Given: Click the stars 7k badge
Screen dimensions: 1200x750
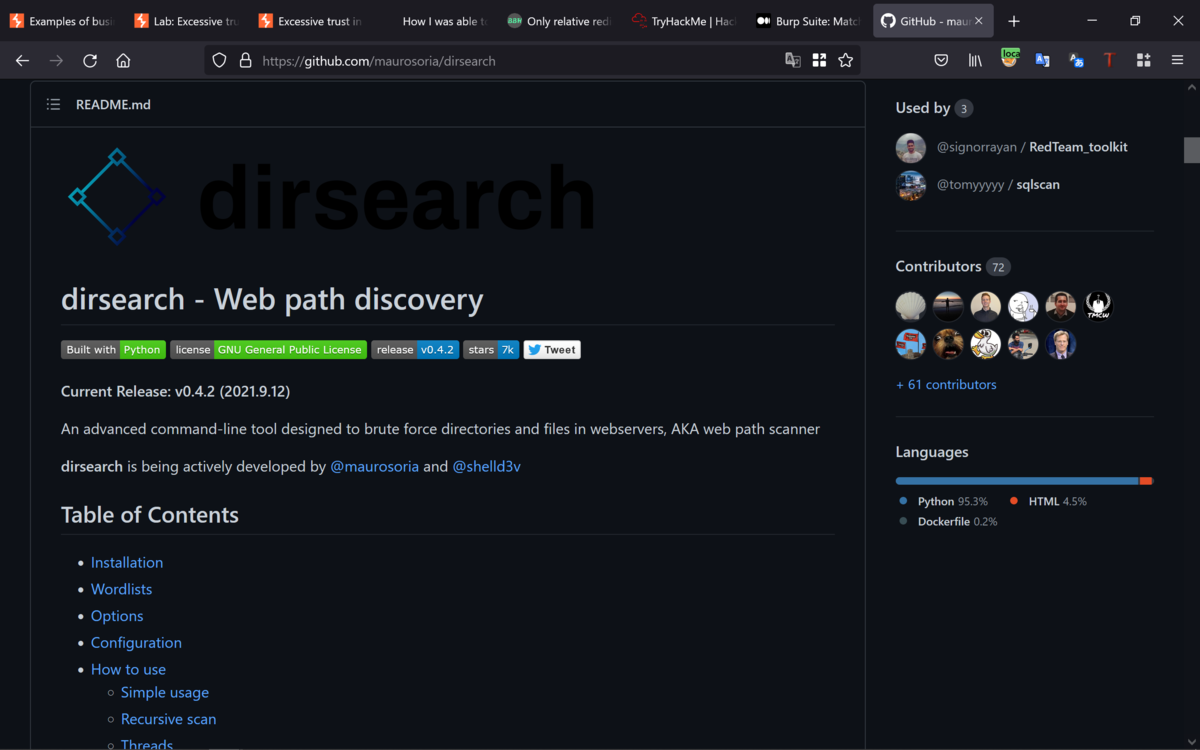Looking at the screenshot, I should click(x=491, y=350).
